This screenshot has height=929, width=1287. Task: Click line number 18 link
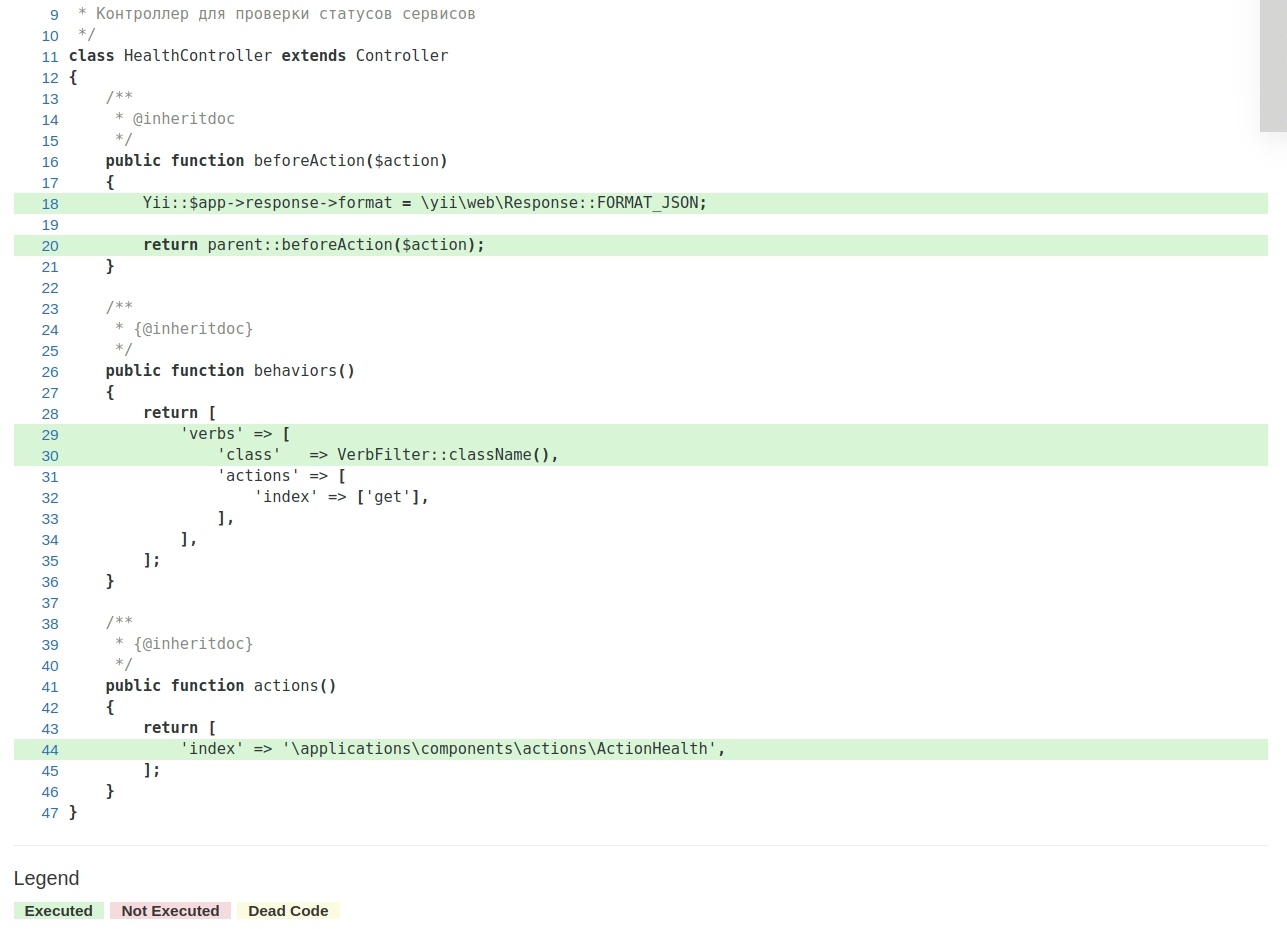[x=50, y=204]
